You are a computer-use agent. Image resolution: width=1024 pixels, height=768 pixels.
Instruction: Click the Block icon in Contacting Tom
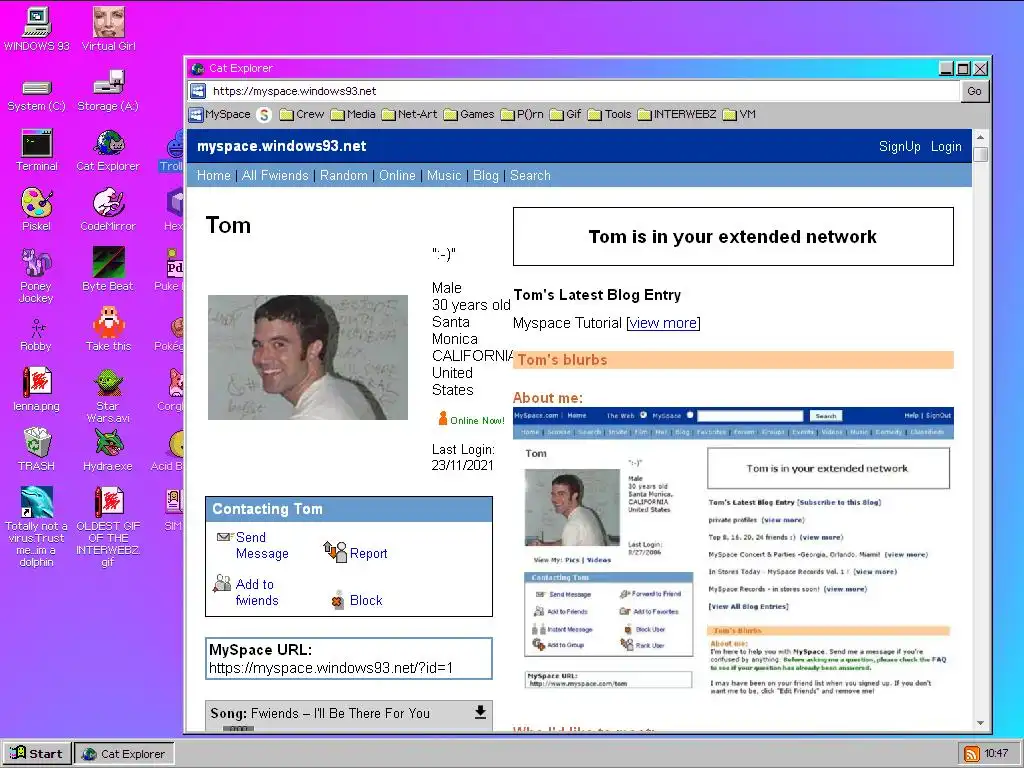click(337, 600)
